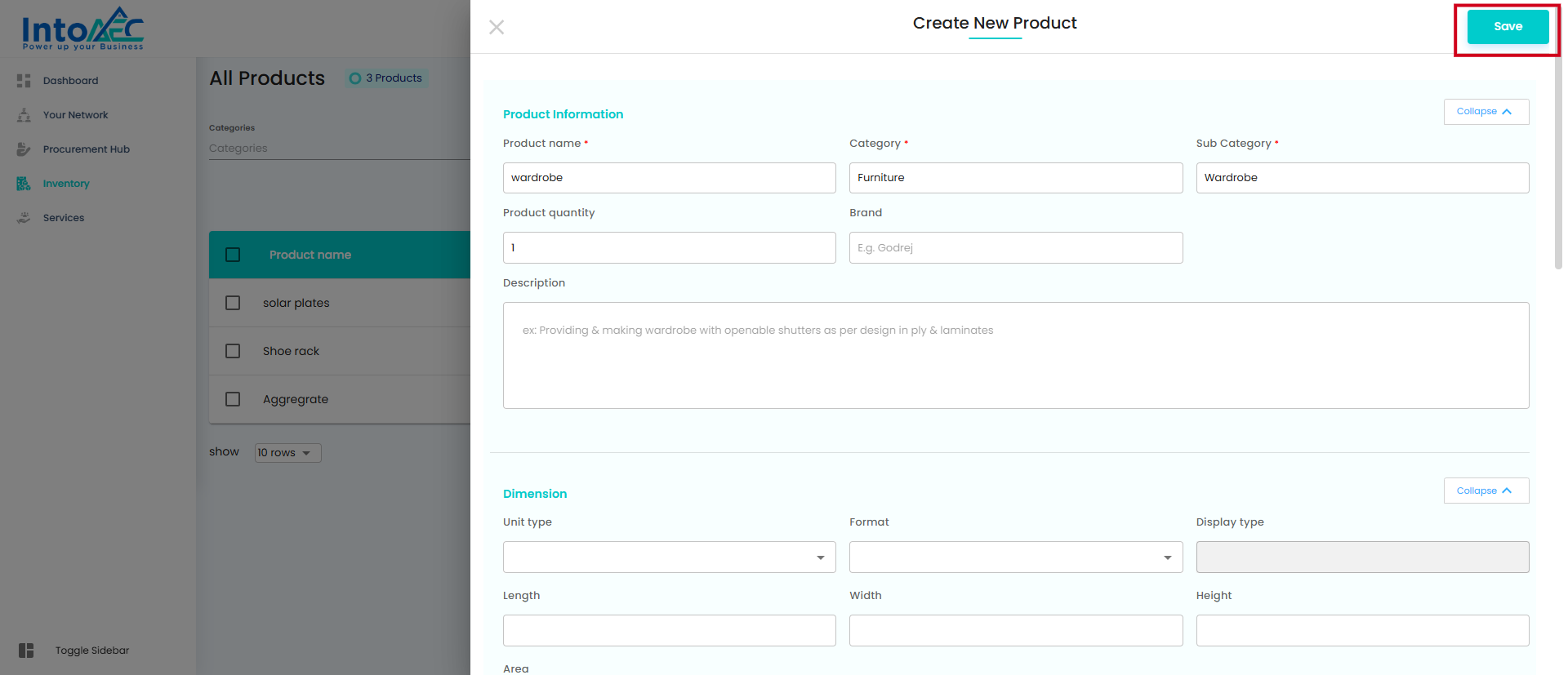Screen dimensions: 1568x675
Task: Click the Inventory icon in sidebar
Action: click(24, 184)
